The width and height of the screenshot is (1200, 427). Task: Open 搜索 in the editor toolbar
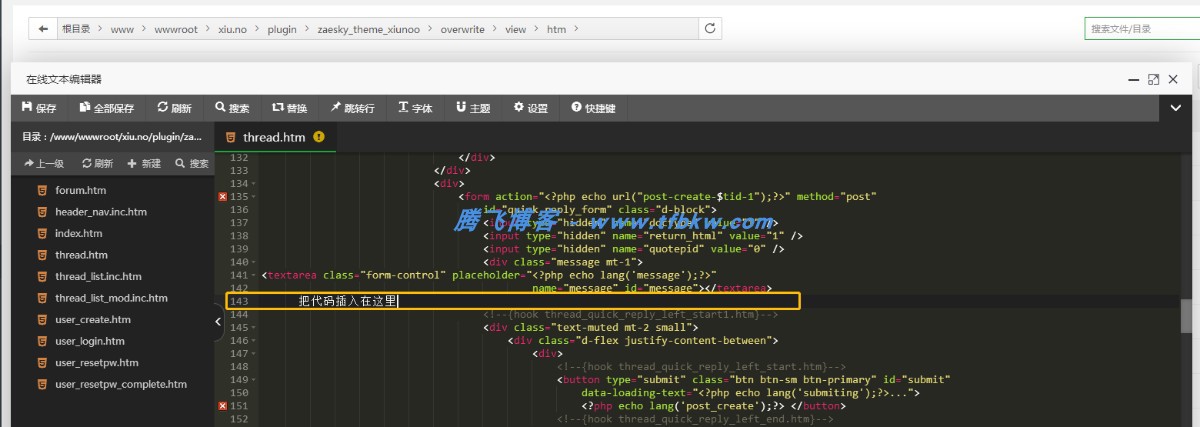coord(232,107)
